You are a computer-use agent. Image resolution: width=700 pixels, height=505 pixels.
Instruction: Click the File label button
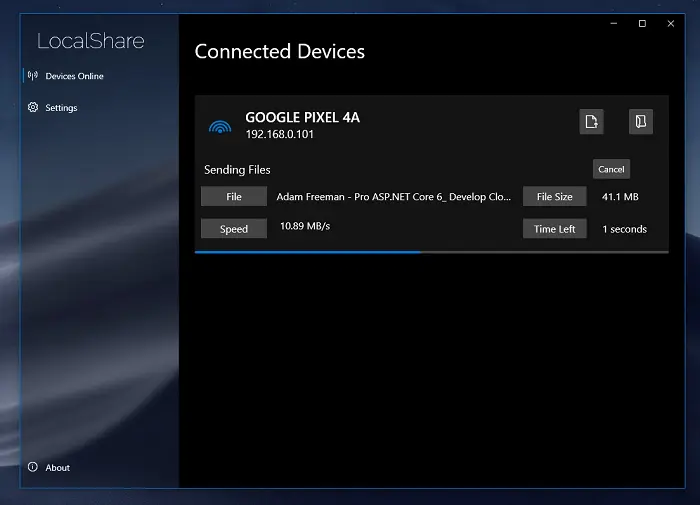(x=234, y=197)
